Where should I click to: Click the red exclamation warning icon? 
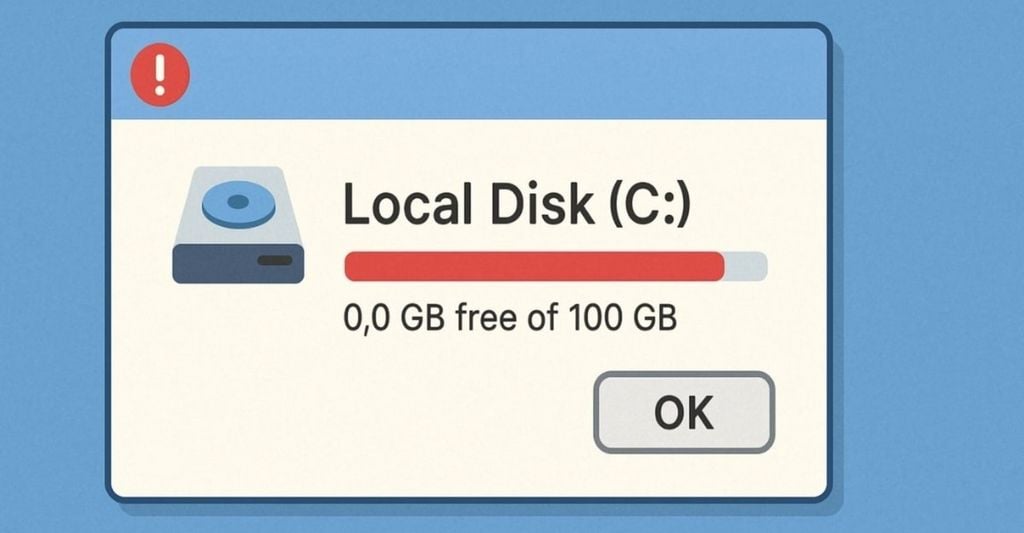[160, 74]
